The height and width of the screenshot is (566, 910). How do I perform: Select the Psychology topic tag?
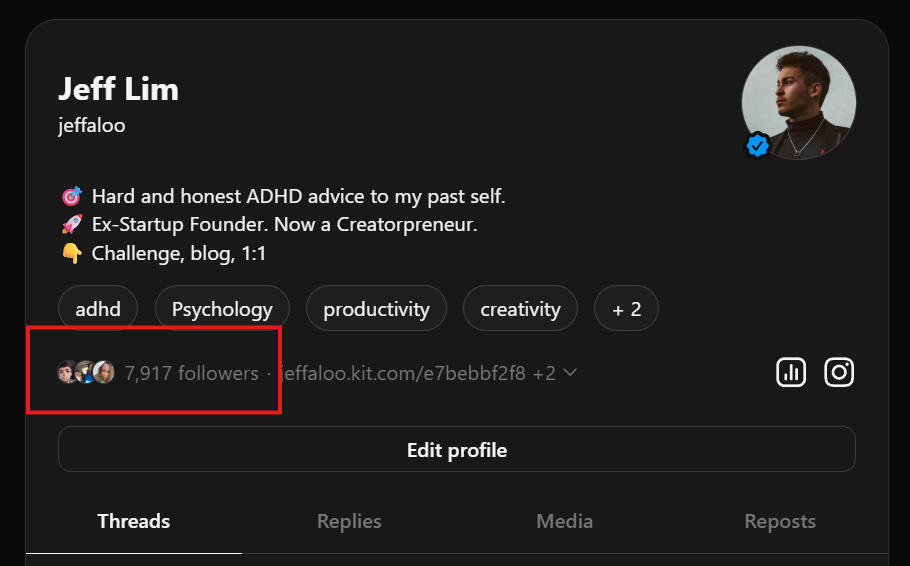click(x=222, y=309)
